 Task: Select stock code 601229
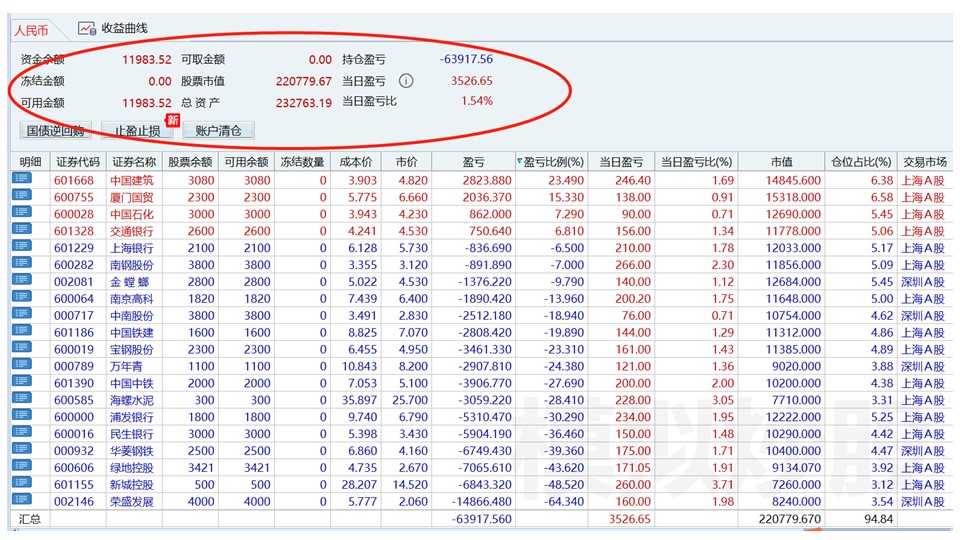tap(74, 248)
